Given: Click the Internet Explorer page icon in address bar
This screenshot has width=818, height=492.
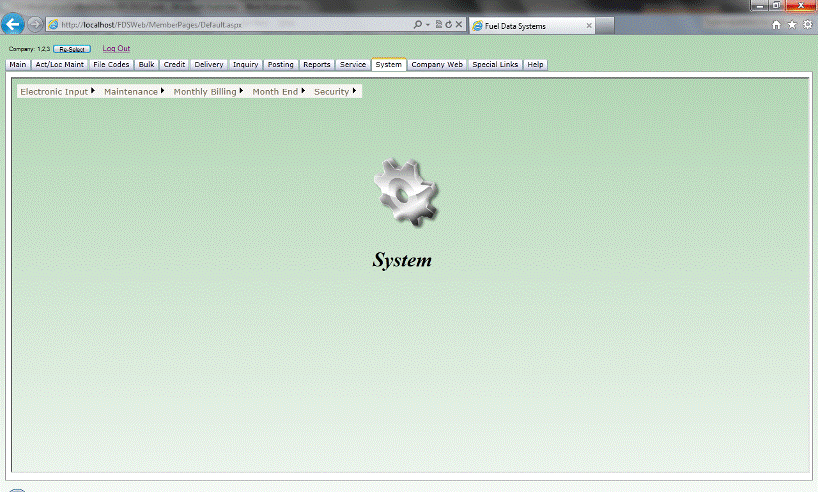Looking at the screenshot, I should coord(53,25).
